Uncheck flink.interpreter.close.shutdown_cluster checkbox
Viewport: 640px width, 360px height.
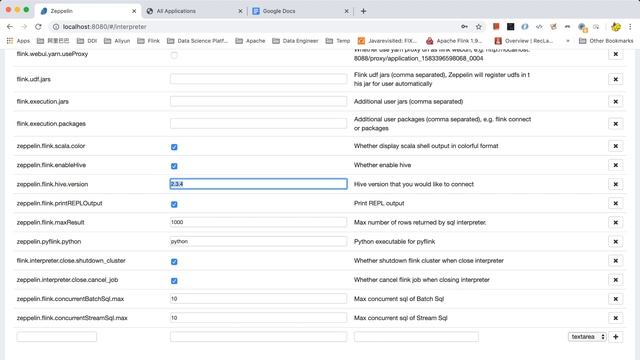click(174, 262)
